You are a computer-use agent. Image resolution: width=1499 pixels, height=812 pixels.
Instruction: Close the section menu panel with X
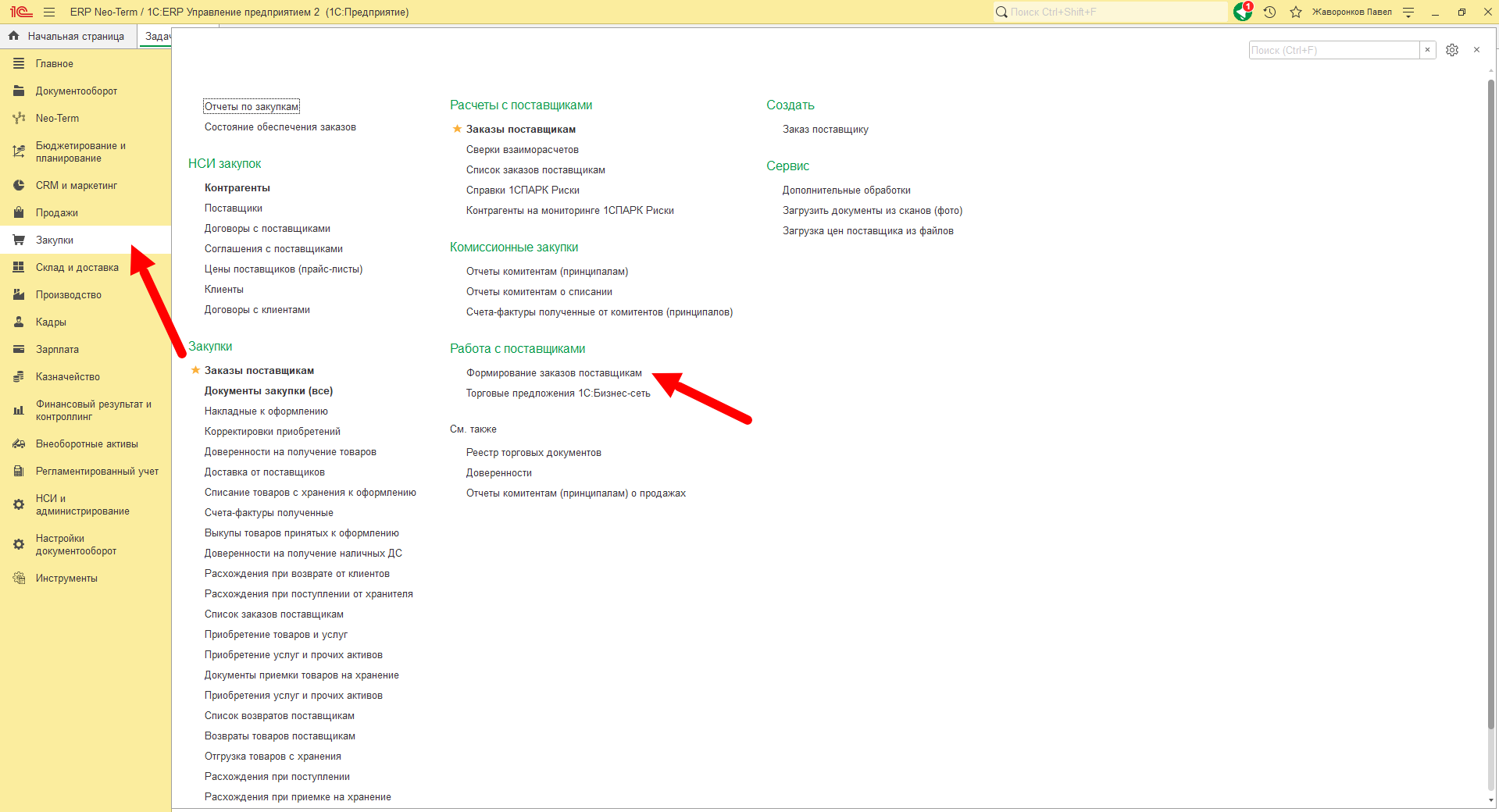1476,50
